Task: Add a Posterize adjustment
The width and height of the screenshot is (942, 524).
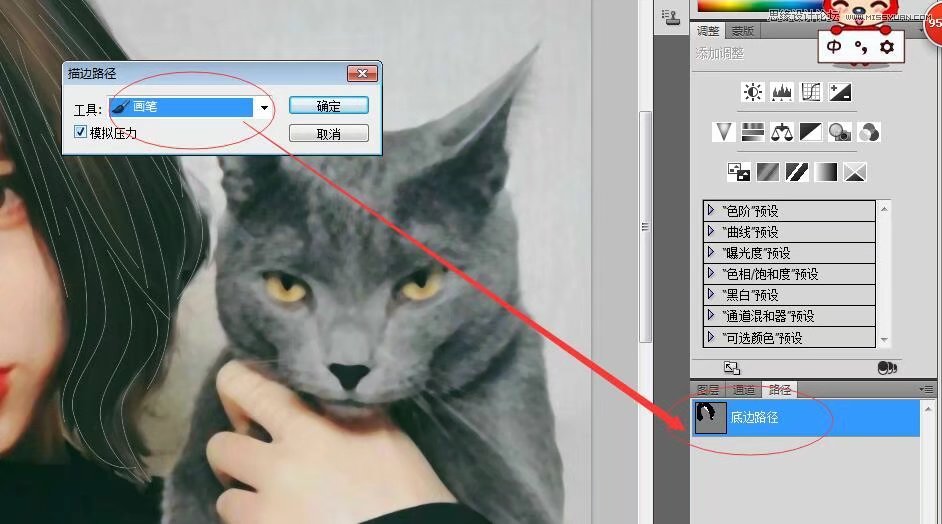Action: (x=767, y=172)
